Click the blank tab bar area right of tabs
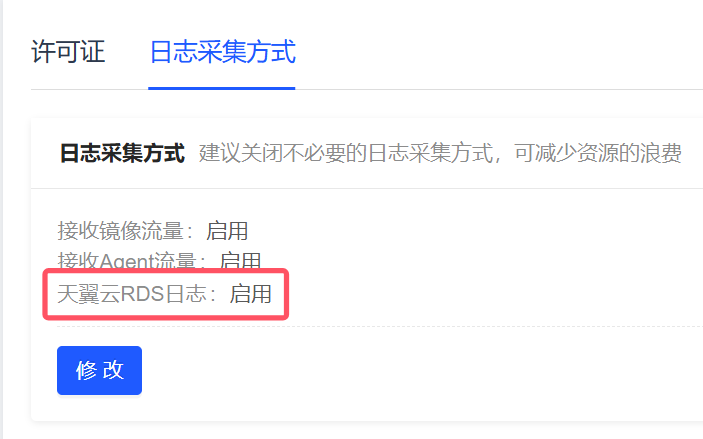The width and height of the screenshot is (703, 439). click(498, 52)
